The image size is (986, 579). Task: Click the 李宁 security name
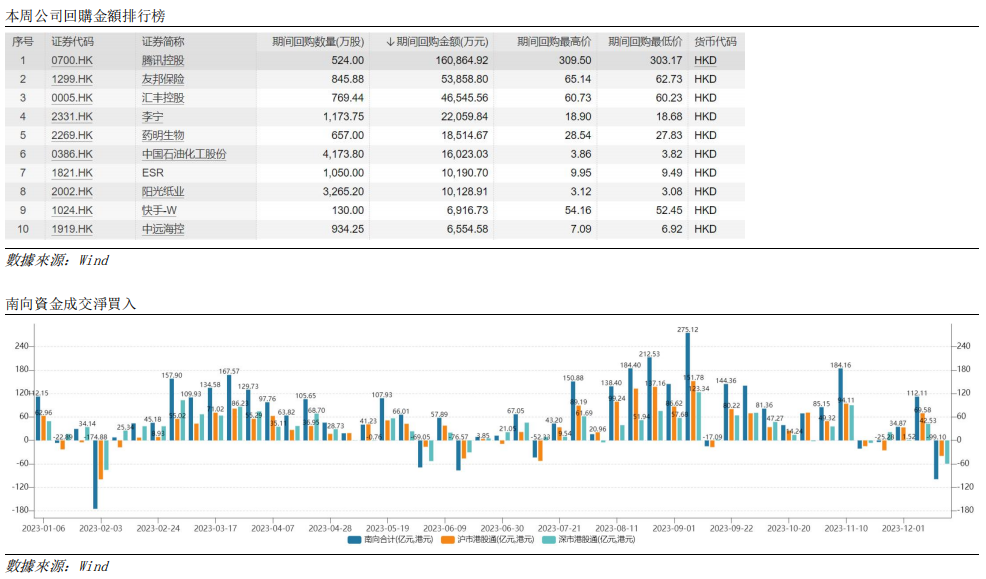[152, 117]
